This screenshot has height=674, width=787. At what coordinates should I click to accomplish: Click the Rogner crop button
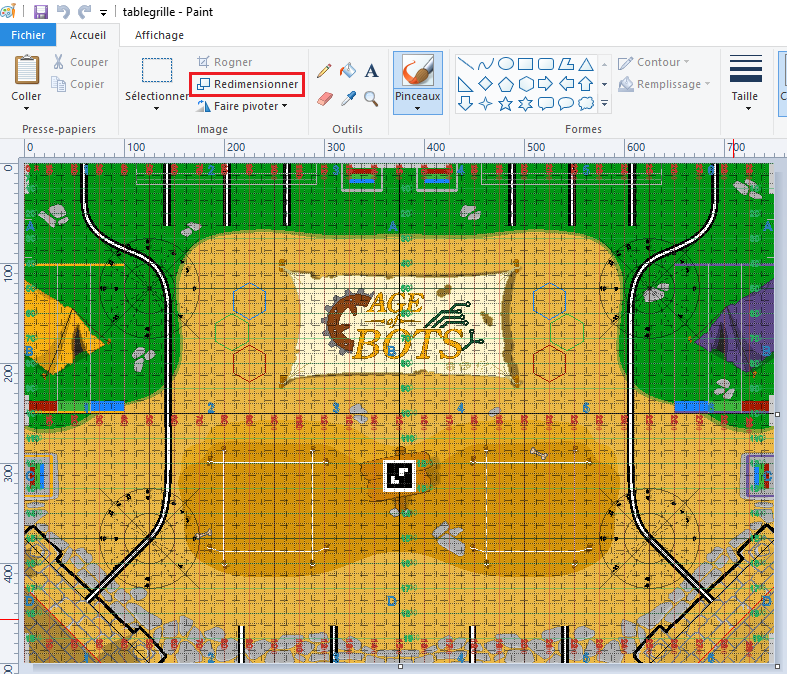point(224,62)
